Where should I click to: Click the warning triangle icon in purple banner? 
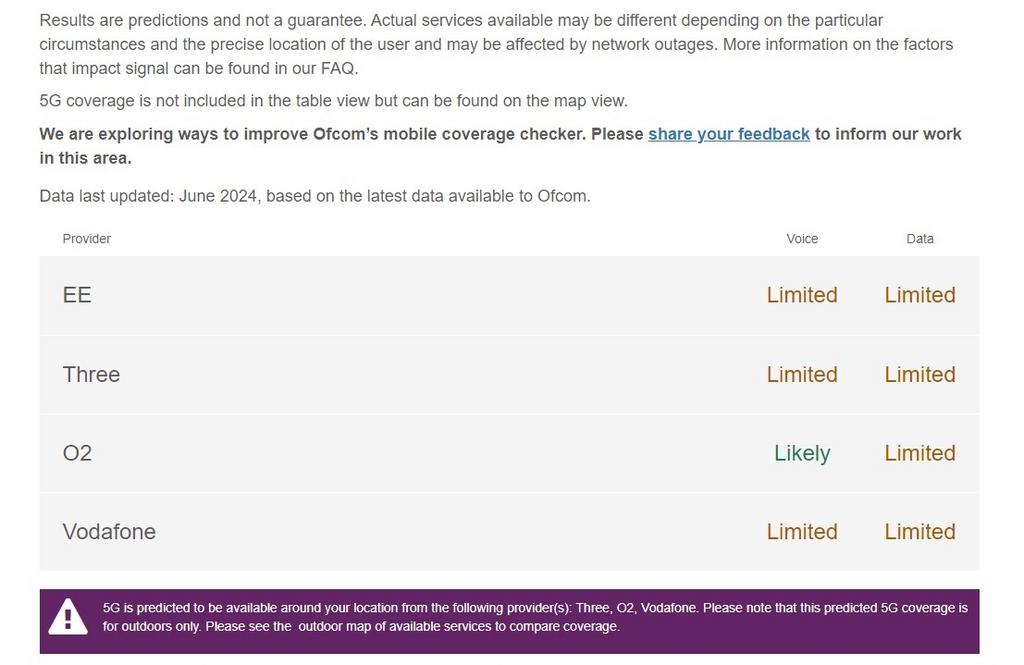click(x=67, y=617)
